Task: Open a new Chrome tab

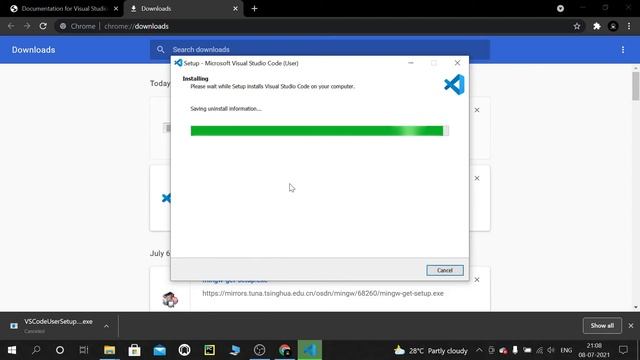Action: (254, 9)
